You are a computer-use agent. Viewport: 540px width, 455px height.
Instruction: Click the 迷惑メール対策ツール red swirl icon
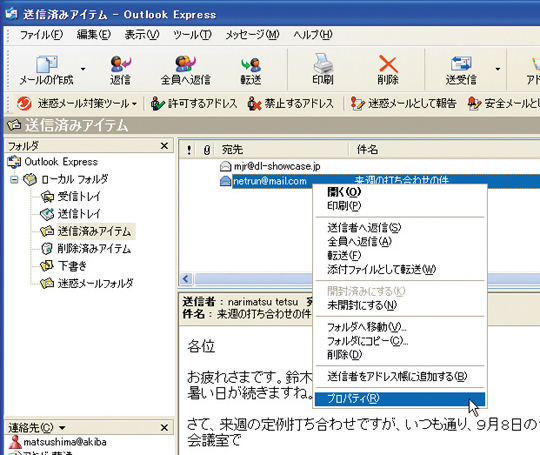coord(24,103)
